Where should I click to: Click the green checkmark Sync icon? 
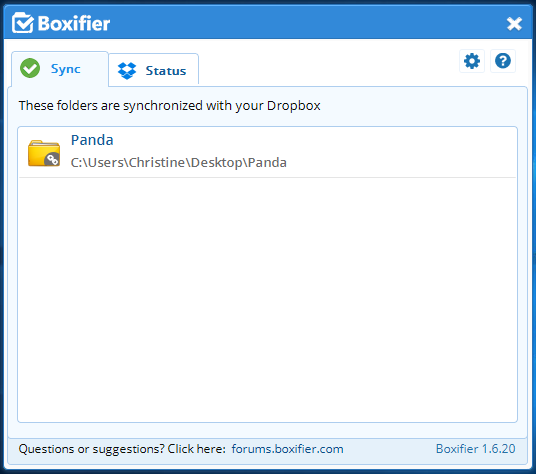pos(30,68)
